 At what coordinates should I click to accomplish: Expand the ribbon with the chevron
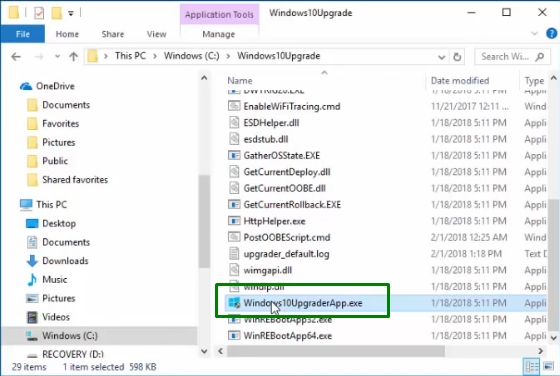[x=535, y=34]
